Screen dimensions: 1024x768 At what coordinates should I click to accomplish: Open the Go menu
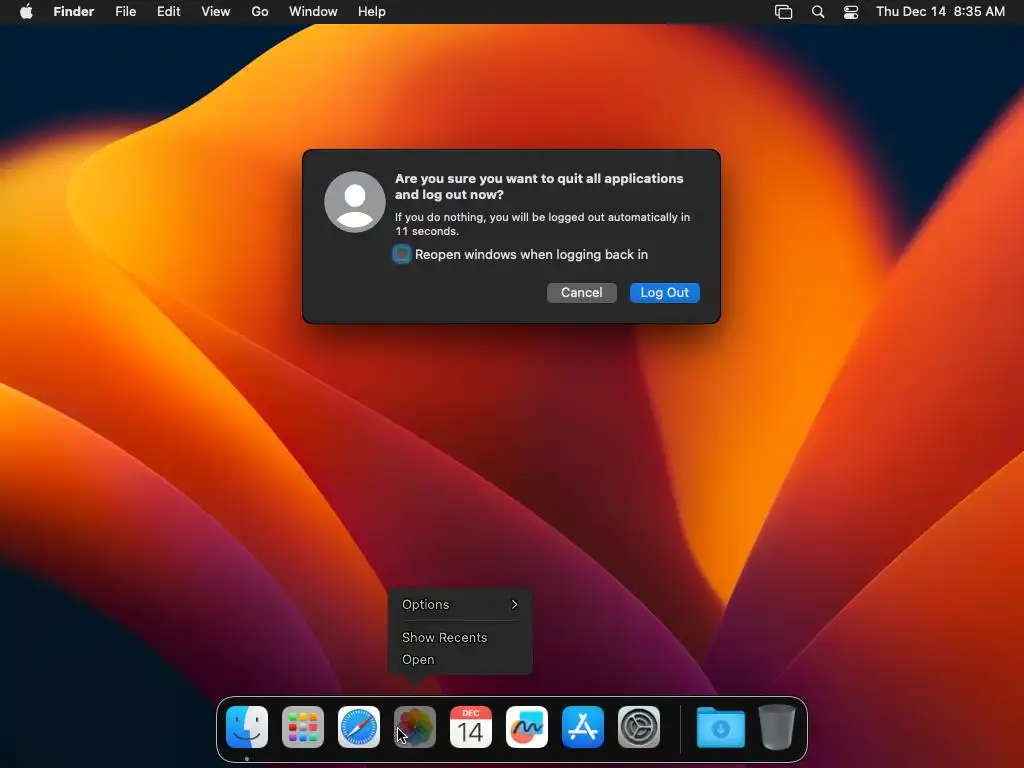click(260, 12)
